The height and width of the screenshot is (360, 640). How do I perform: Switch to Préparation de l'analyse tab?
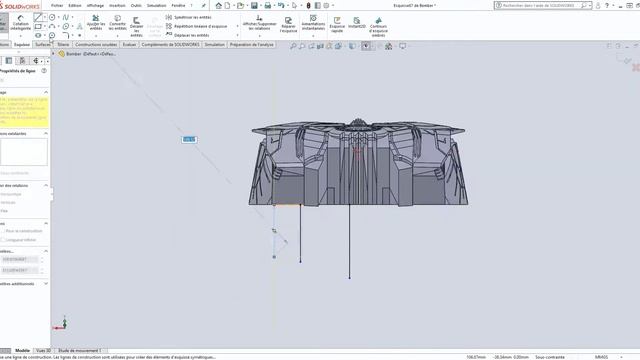pos(251,44)
